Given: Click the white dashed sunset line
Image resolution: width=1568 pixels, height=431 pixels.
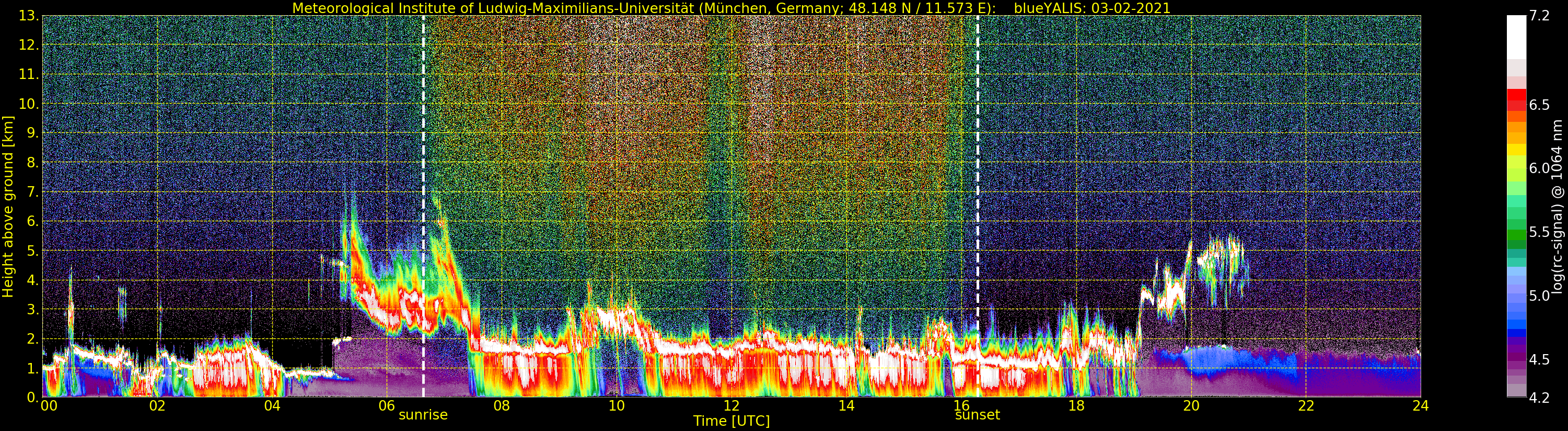Looking at the screenshot, I should tap(978, 183).
